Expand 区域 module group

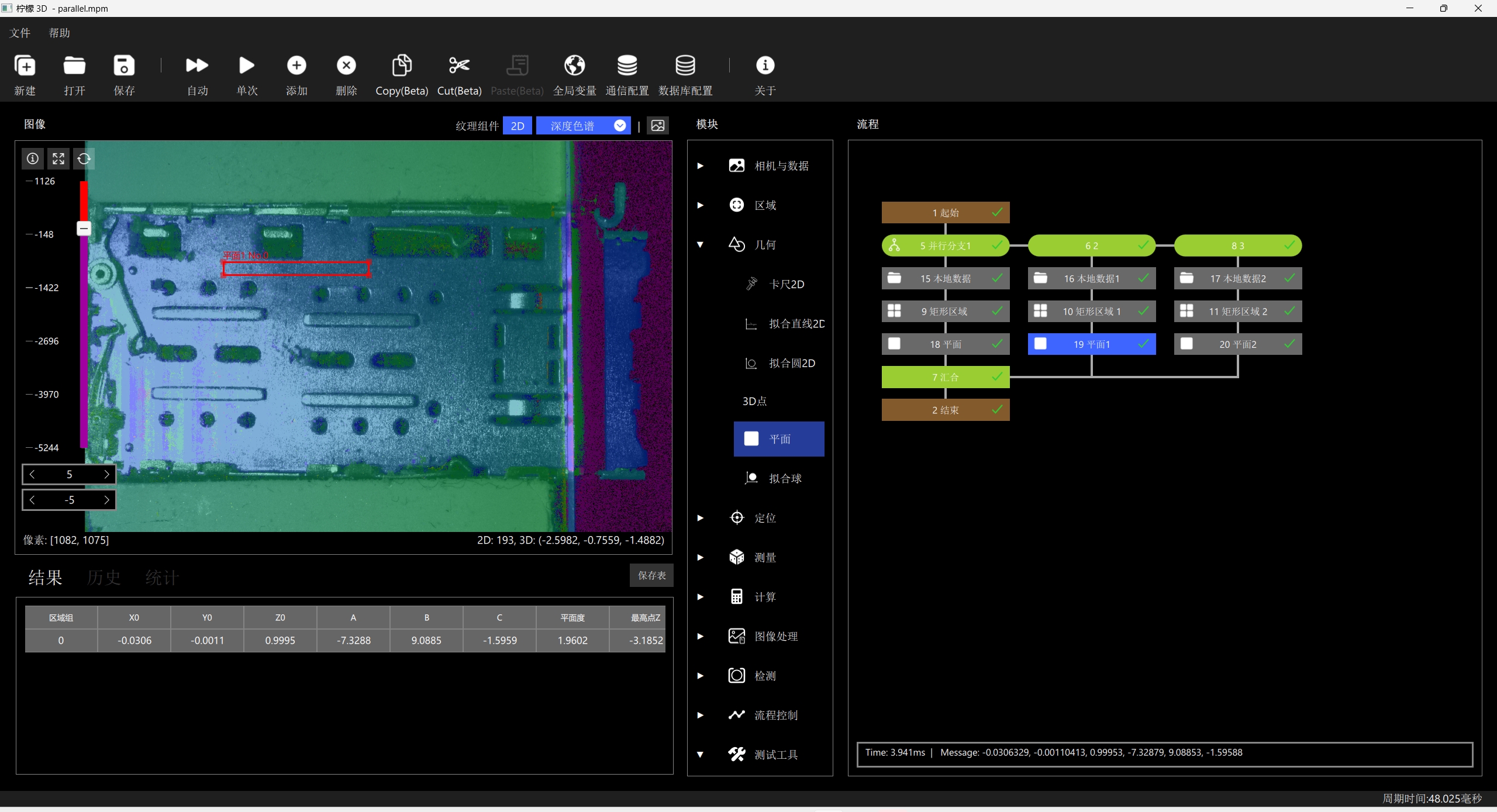[701, 205]
